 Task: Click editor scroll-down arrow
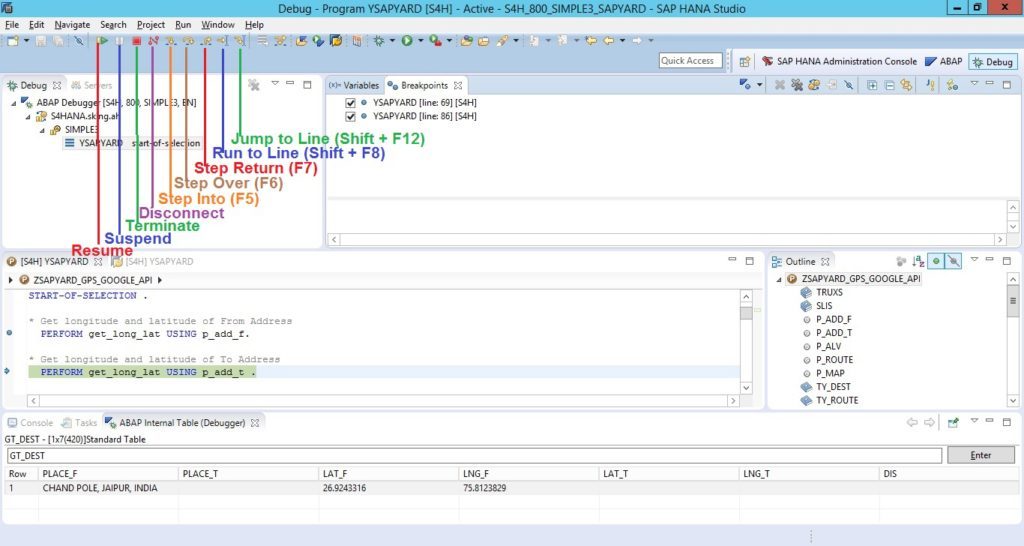pyautogui.click(x=746, y=387)
